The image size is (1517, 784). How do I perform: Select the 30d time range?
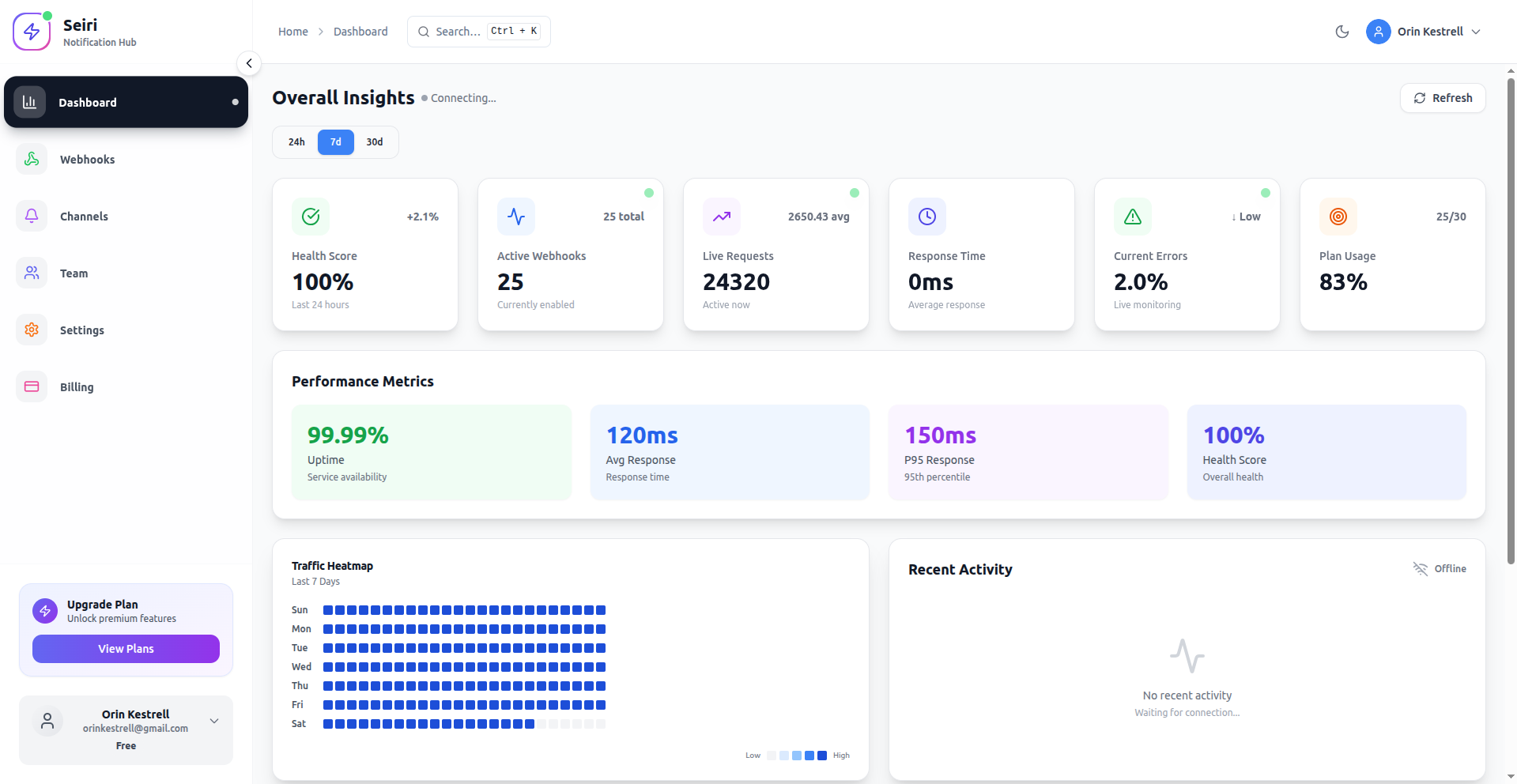[x=374, y=142]
